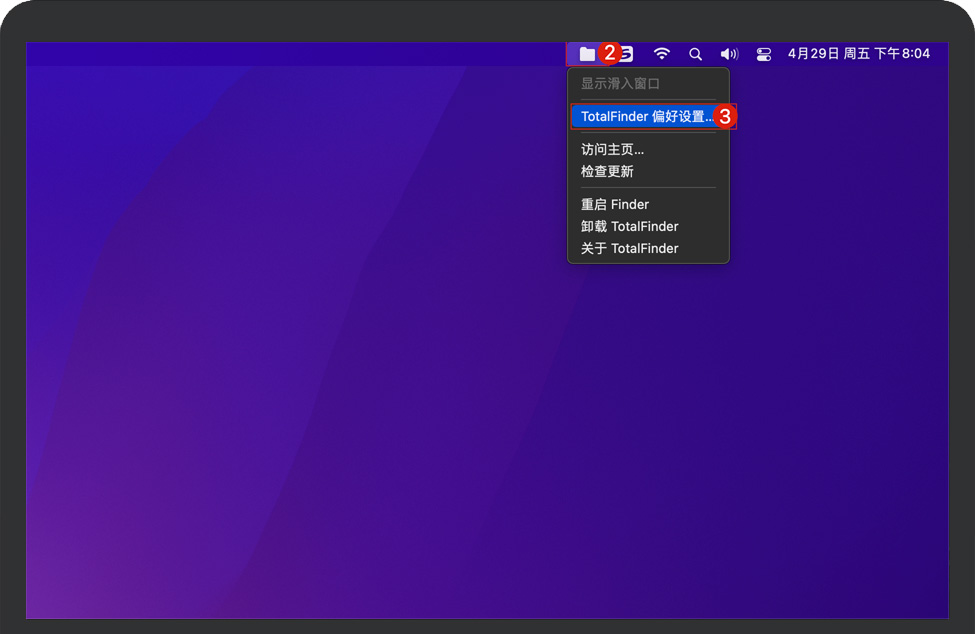Select 检查更新 to check for updates
This screenshot has width=975, height=634.
click(x=607, y=171)
